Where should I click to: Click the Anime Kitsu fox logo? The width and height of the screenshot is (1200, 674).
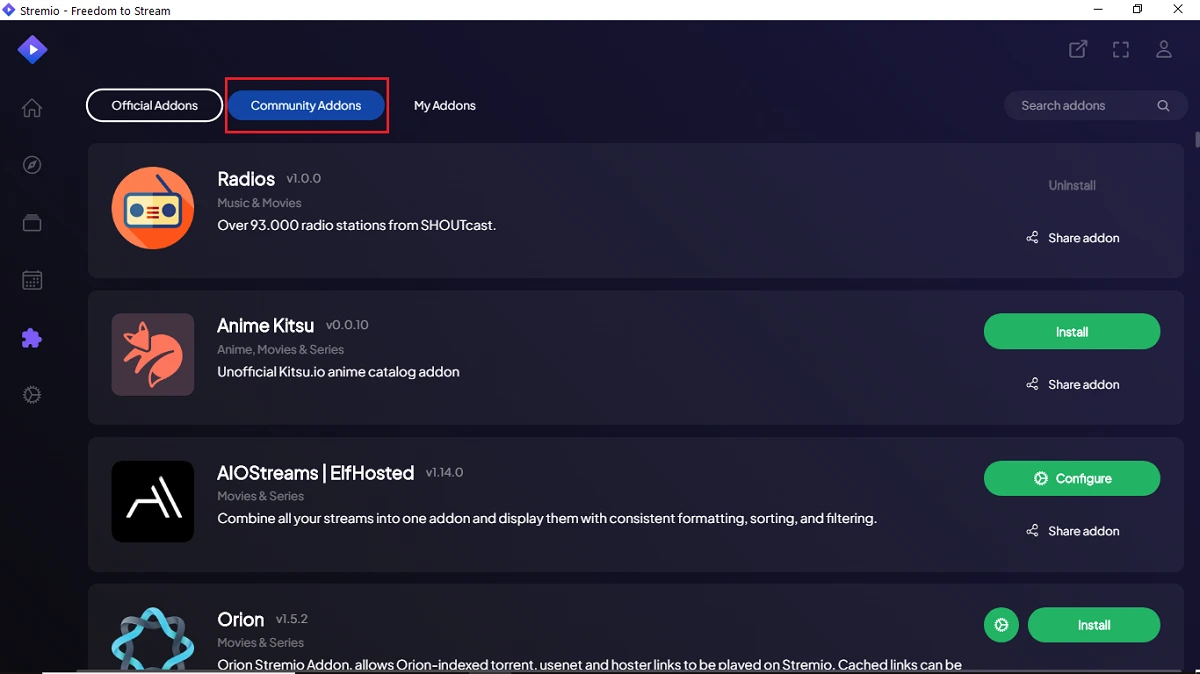(153, 354)
